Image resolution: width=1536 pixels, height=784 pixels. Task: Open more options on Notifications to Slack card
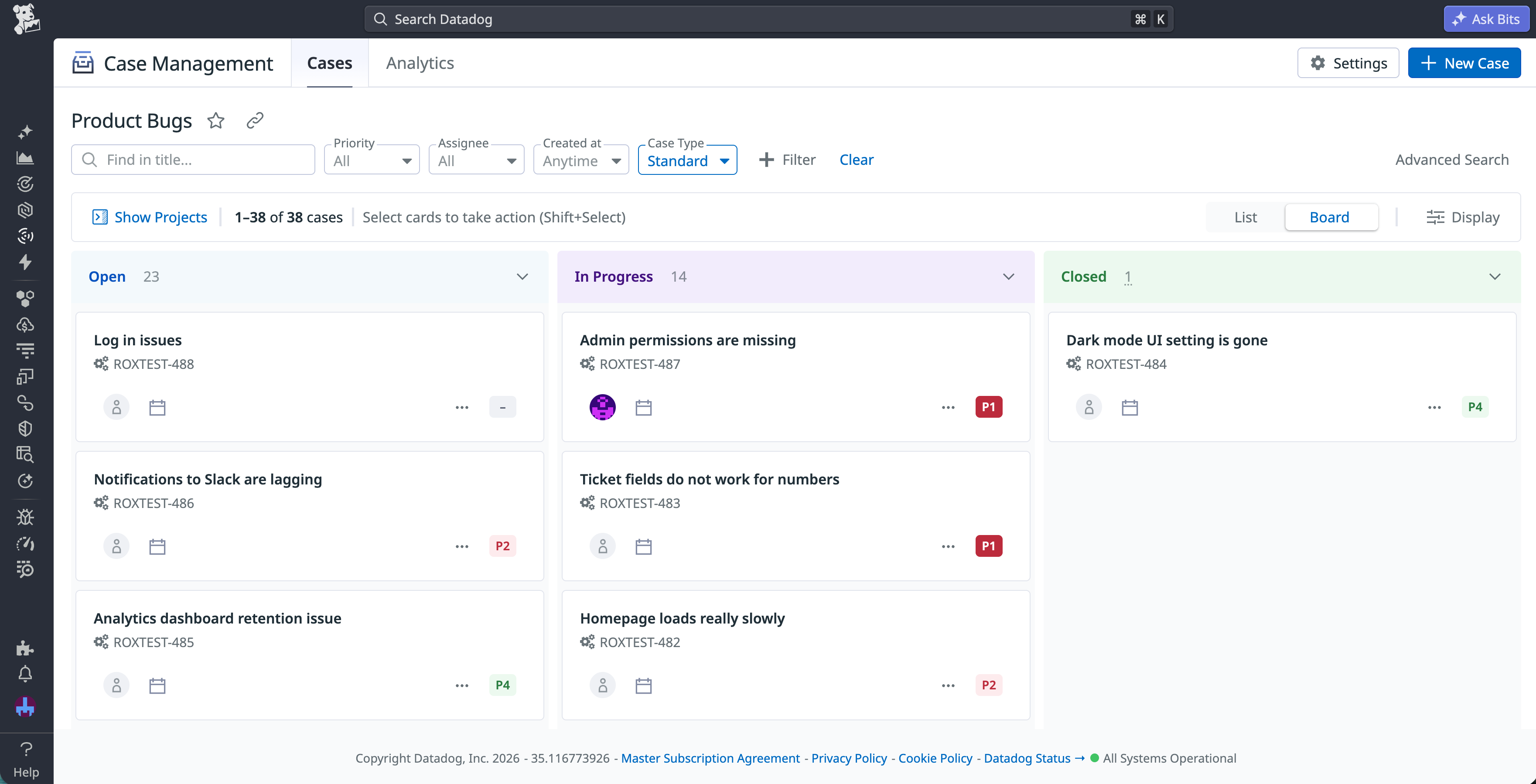(462, 547)
